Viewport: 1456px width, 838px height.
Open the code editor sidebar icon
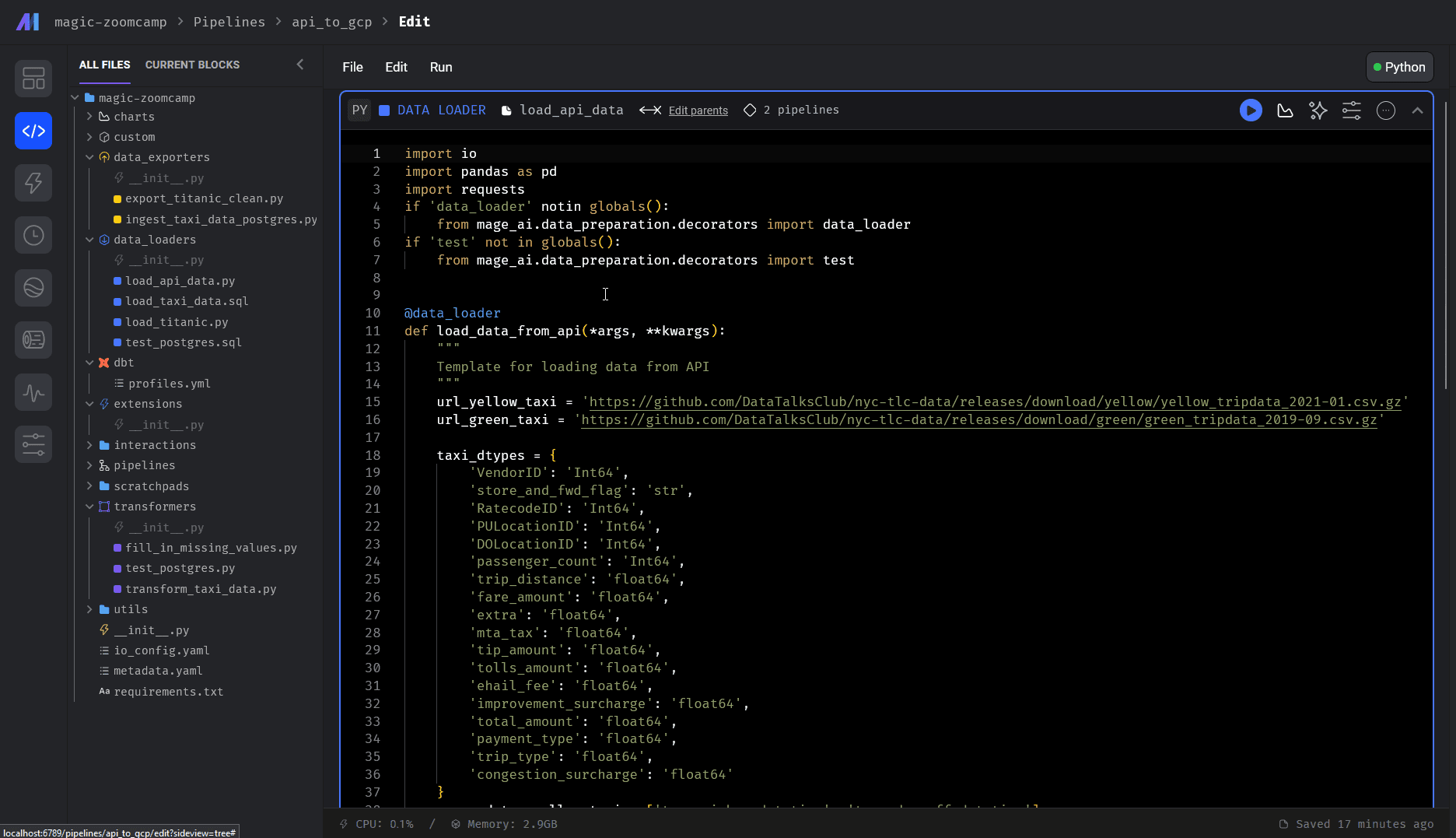(x=33, y=131)
